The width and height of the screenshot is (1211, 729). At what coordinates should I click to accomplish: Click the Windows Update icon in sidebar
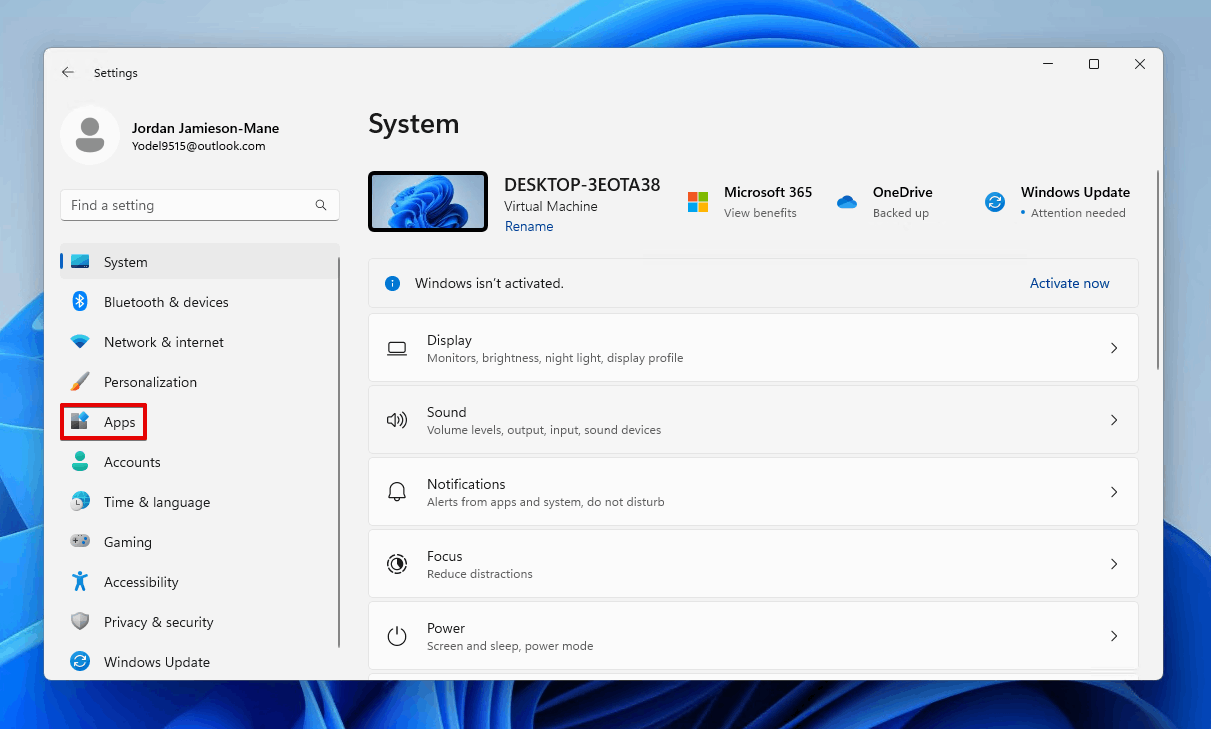pos(80,662)
